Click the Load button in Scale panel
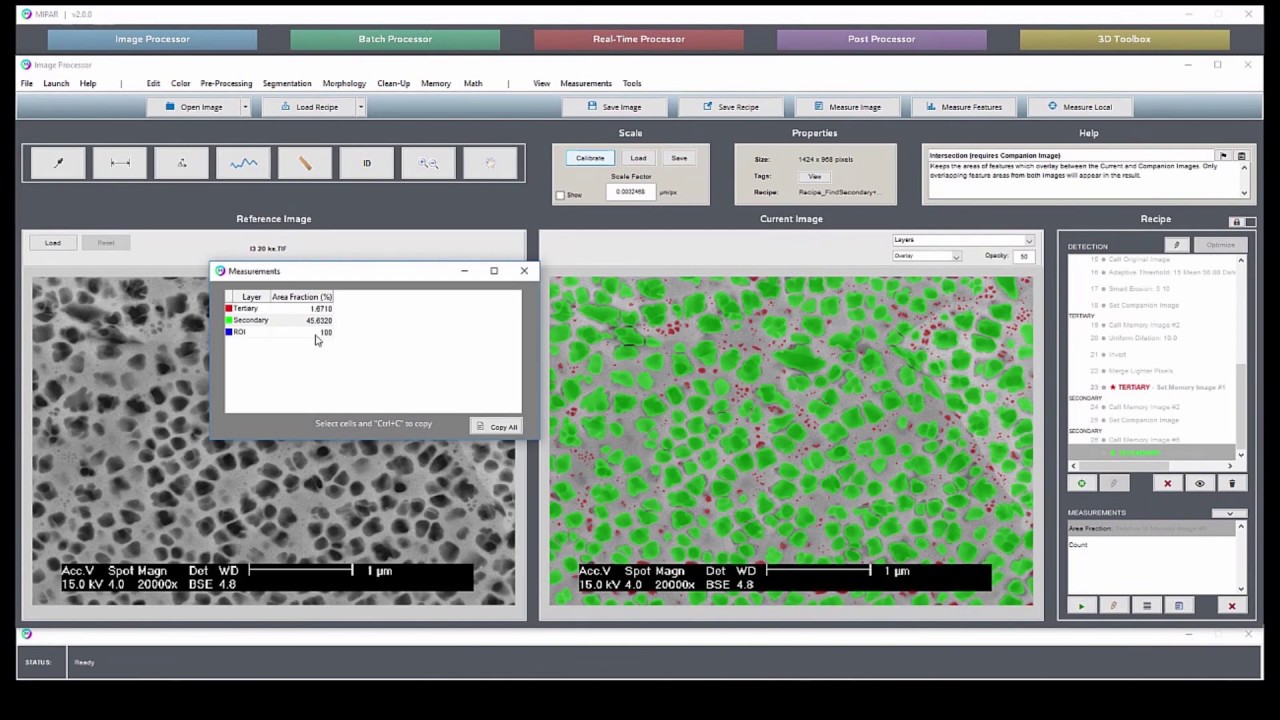The image size is (1280, 720). point(638,158)
